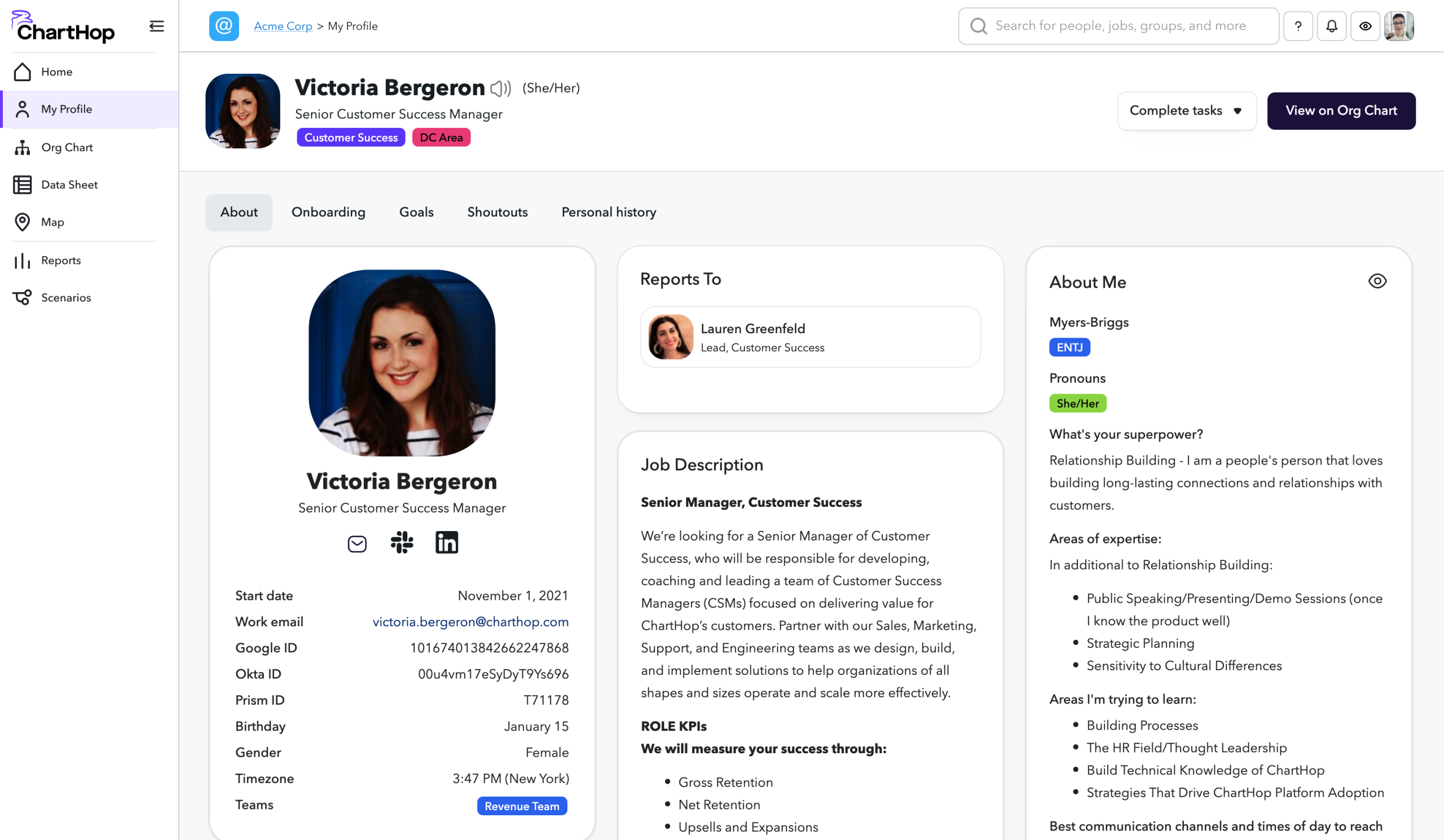Click the Revenue Team tag
The width and height of the screenshot is (1444, 840).
[x=521, y=806]
